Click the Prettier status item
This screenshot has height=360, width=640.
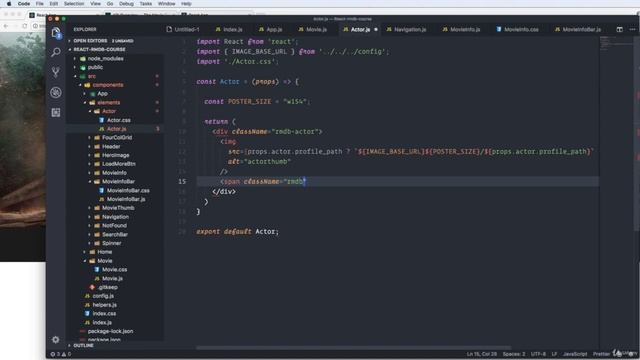(x=601, y=354)
